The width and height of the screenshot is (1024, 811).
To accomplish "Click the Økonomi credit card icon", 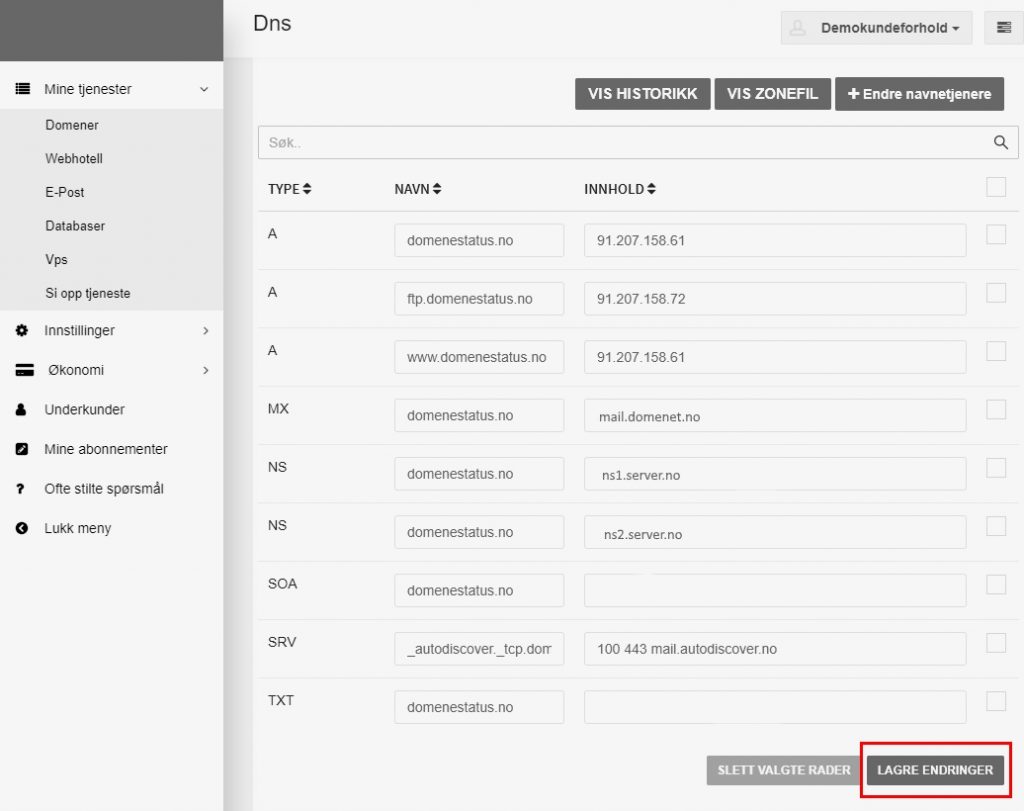I will tap(24, 370).
